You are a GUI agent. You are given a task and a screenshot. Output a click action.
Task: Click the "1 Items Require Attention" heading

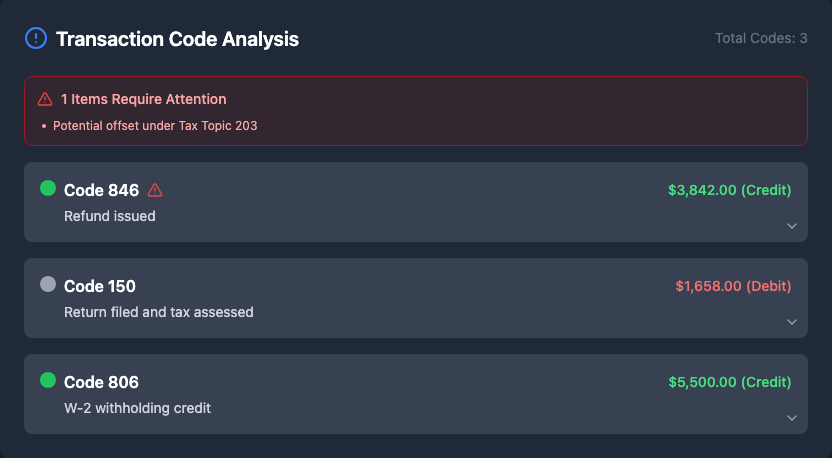pos(143,99)
